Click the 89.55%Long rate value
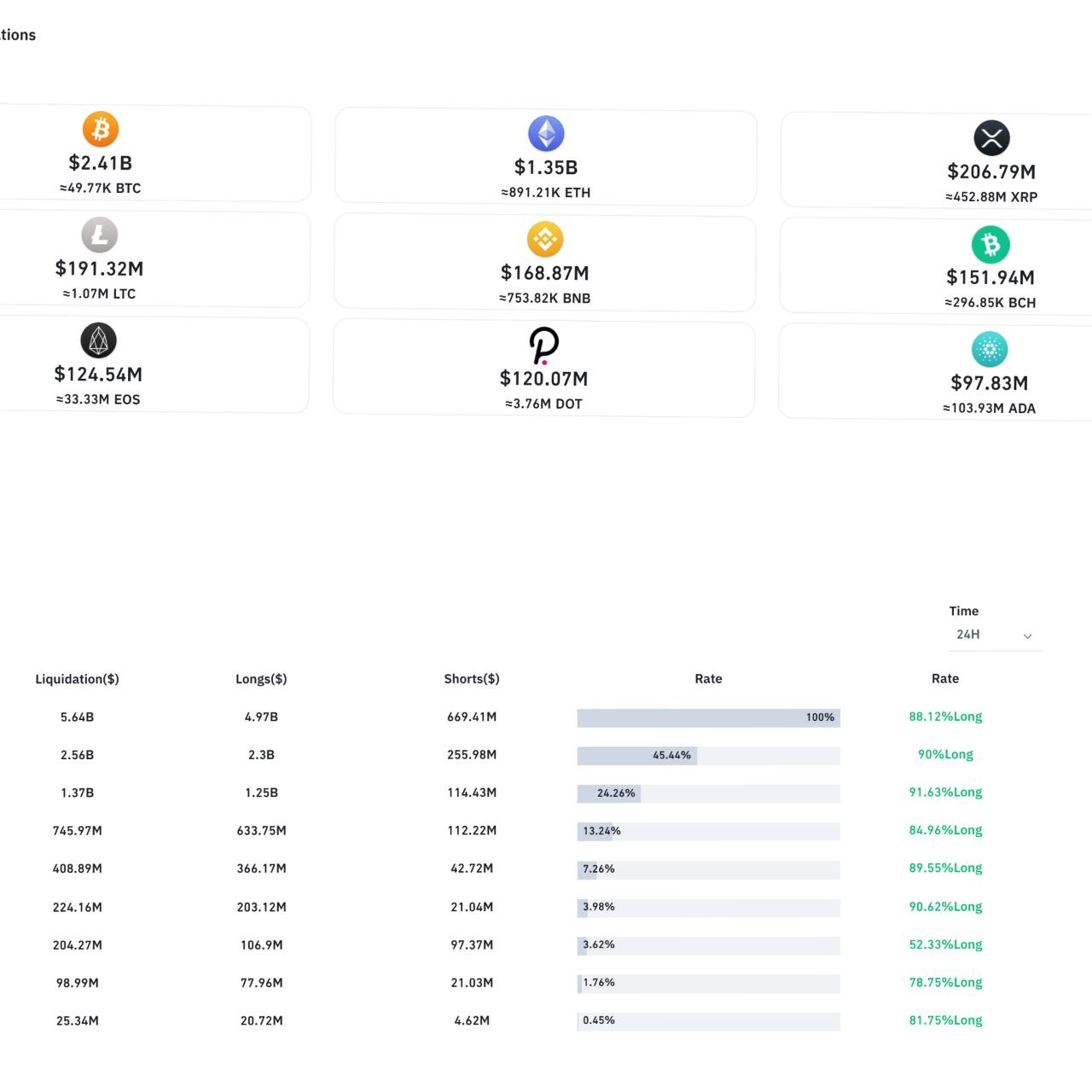The width and height of the screenshot is (1092, 1092). (x=945, y=868)
